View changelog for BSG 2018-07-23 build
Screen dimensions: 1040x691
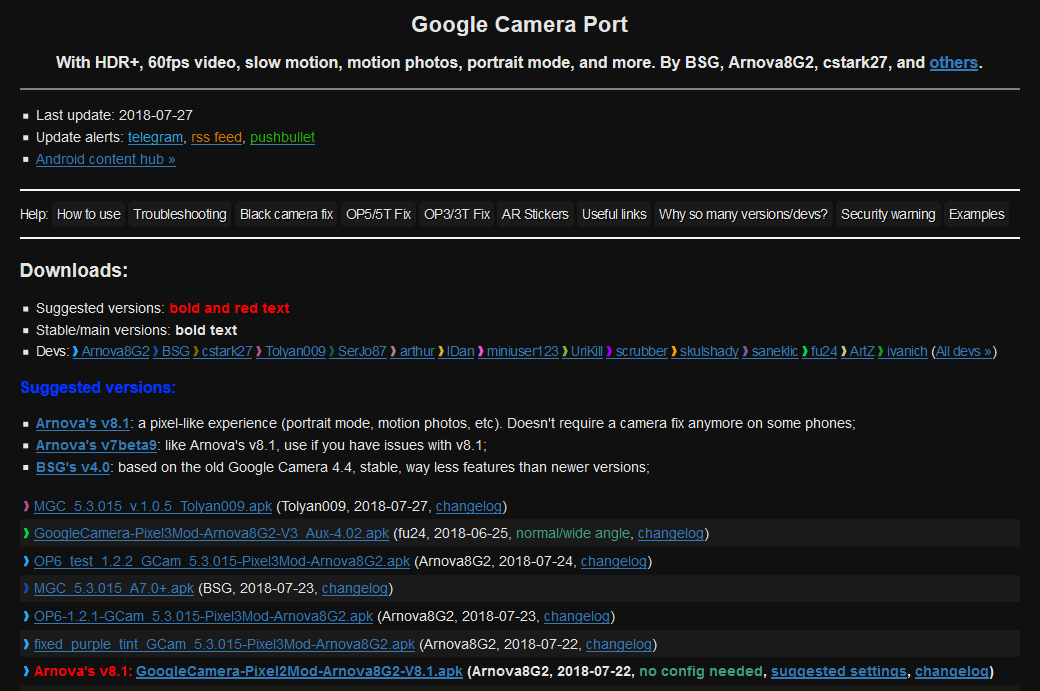(355, 588)
